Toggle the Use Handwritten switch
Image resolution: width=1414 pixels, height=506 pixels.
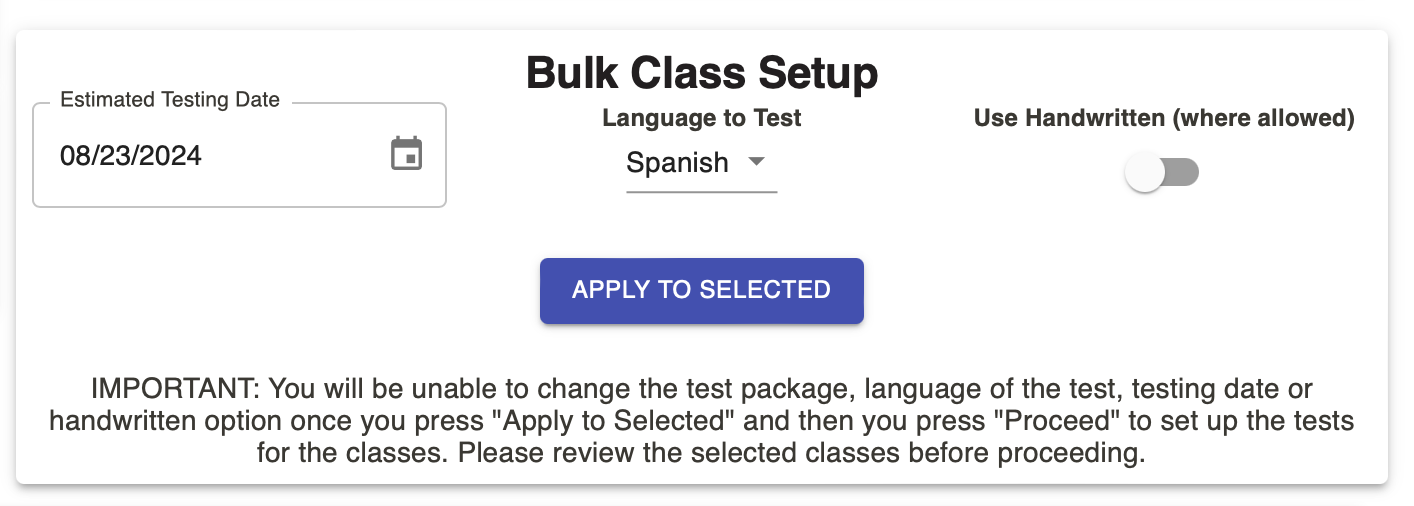1162,173
